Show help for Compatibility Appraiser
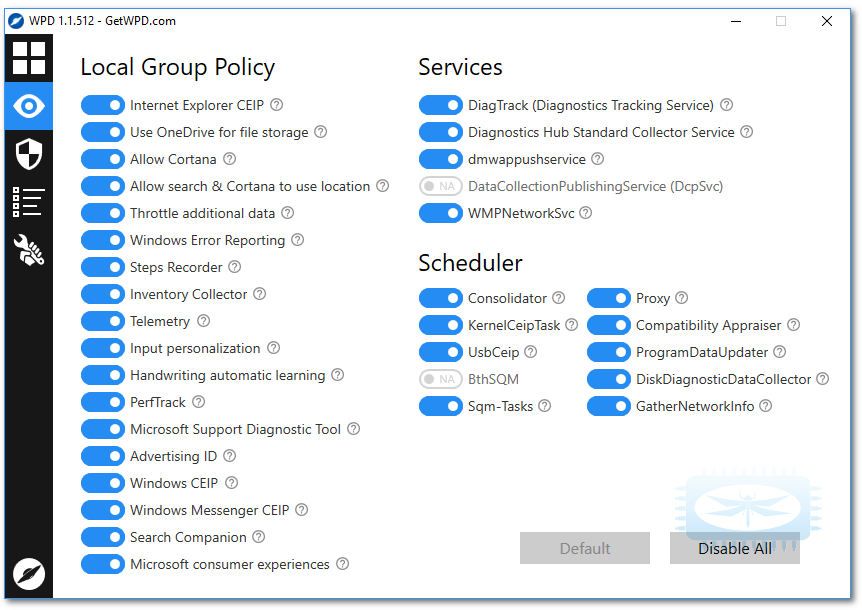This screenshot has width=862, height=610. (793, 325)
